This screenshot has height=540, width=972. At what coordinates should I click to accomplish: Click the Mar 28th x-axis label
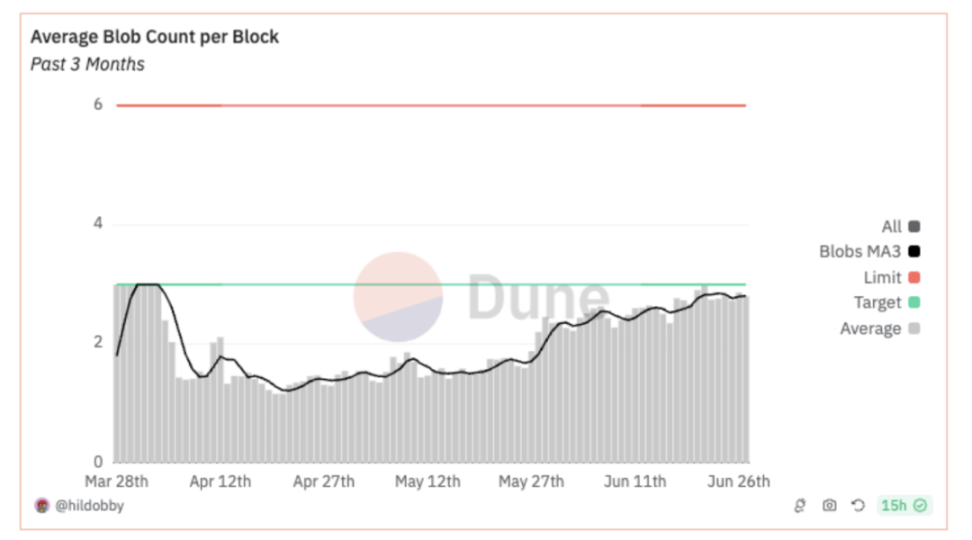click(117, 482)
